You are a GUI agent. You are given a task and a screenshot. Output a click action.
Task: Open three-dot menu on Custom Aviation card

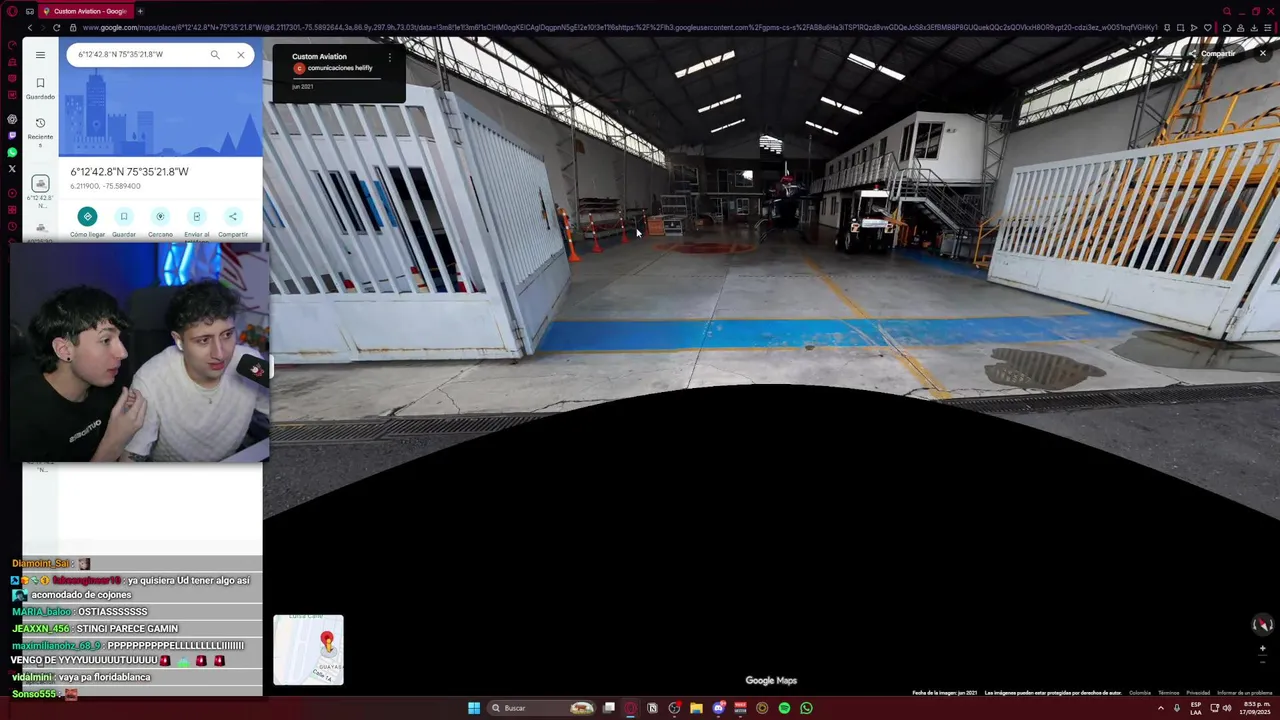tap(390, 58)
